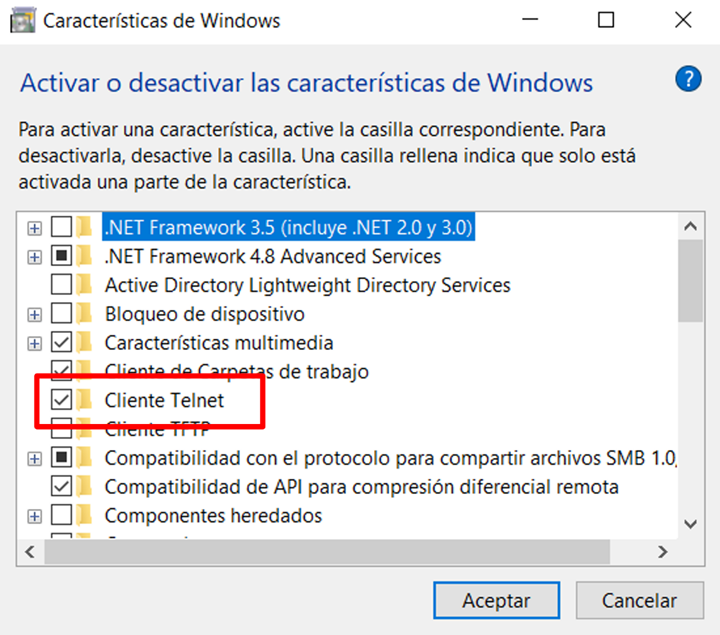Check Active Directory Lightweight Directory Services
Image resolution: width=720 pixels, height=635 pixels.
click(x=61, y=285)
